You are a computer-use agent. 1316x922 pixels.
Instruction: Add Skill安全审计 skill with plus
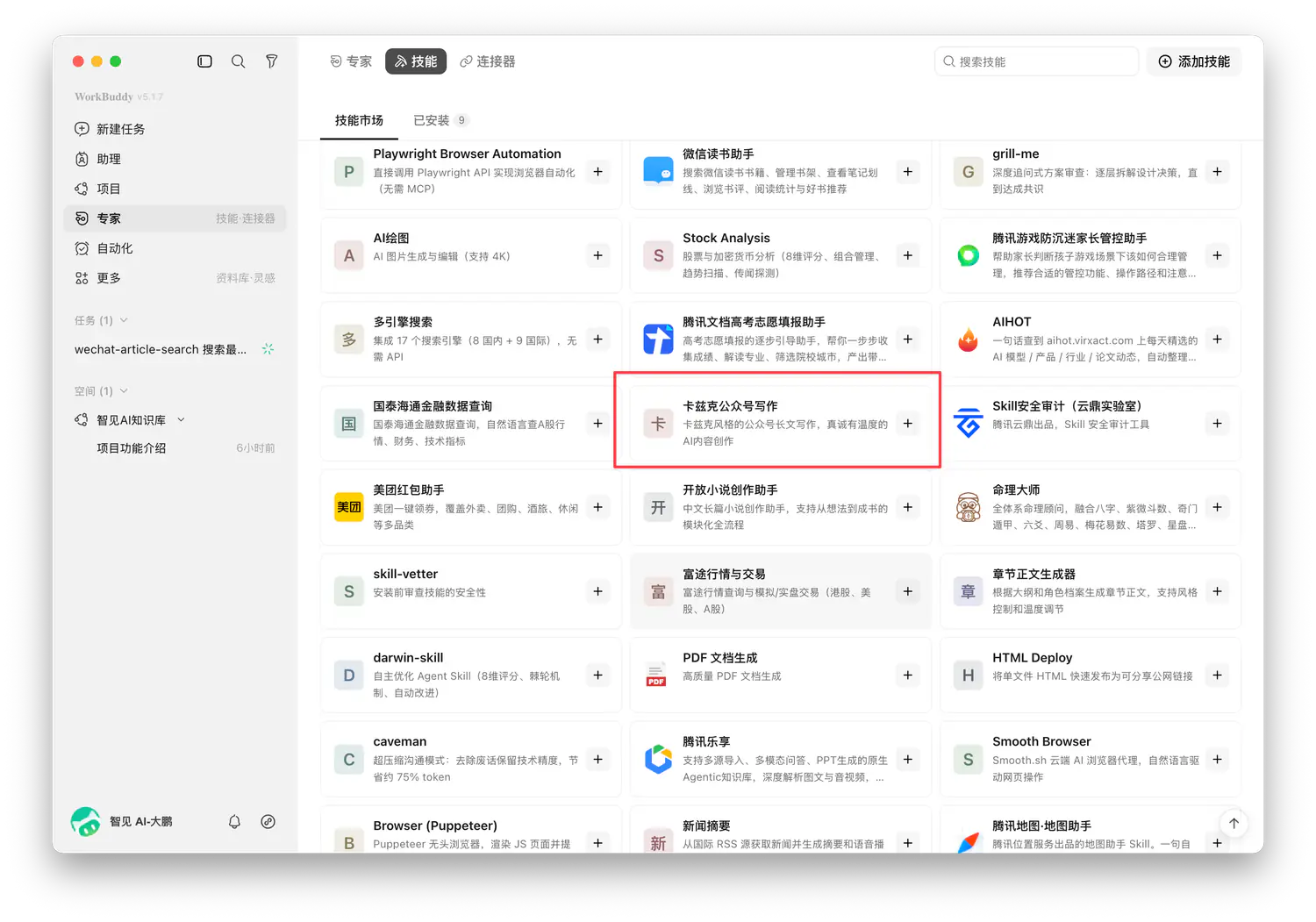pyautogui.click(x=1217, y=424)
